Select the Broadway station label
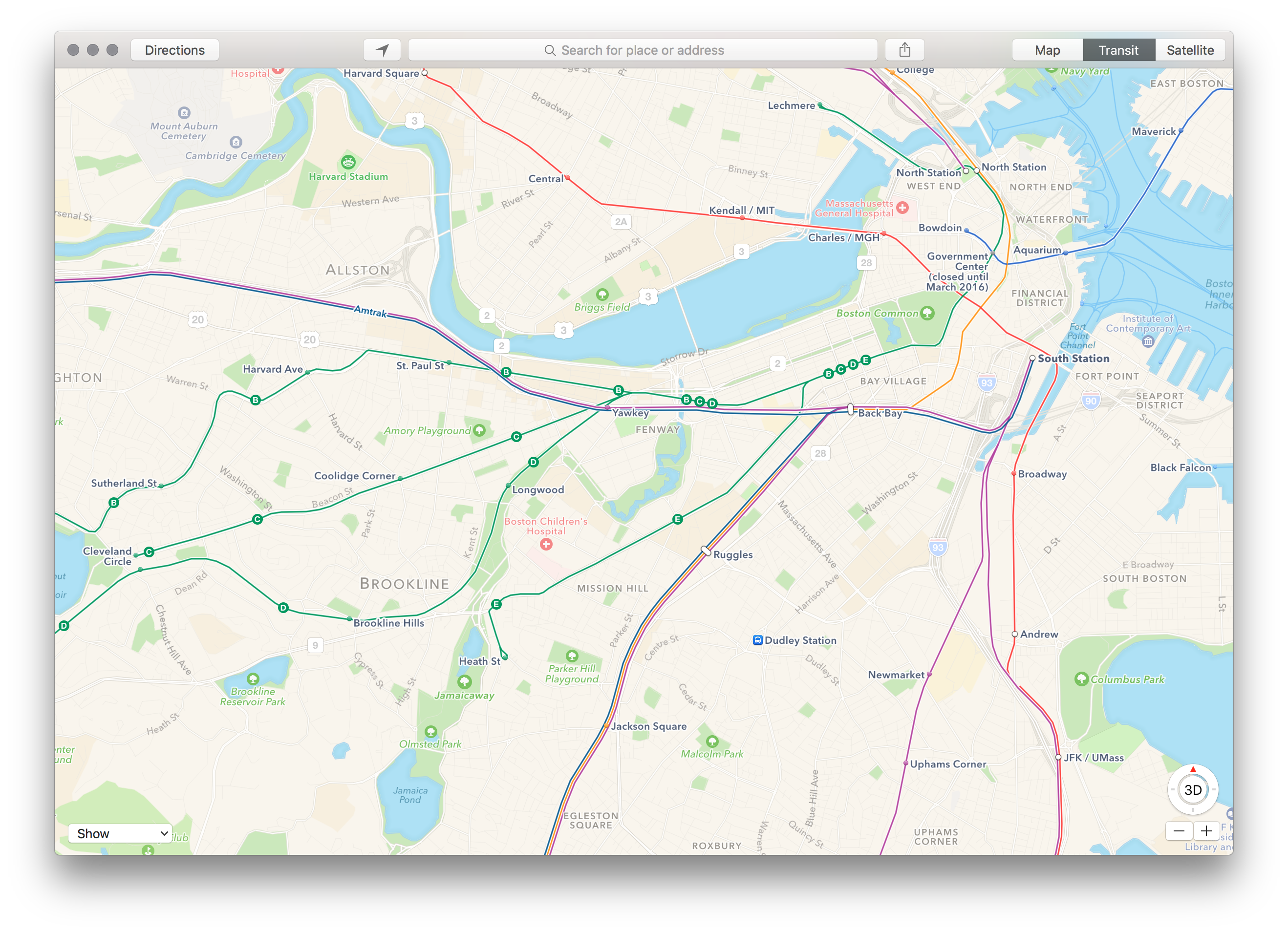The image size is (1288, 933). (1042, 474)
